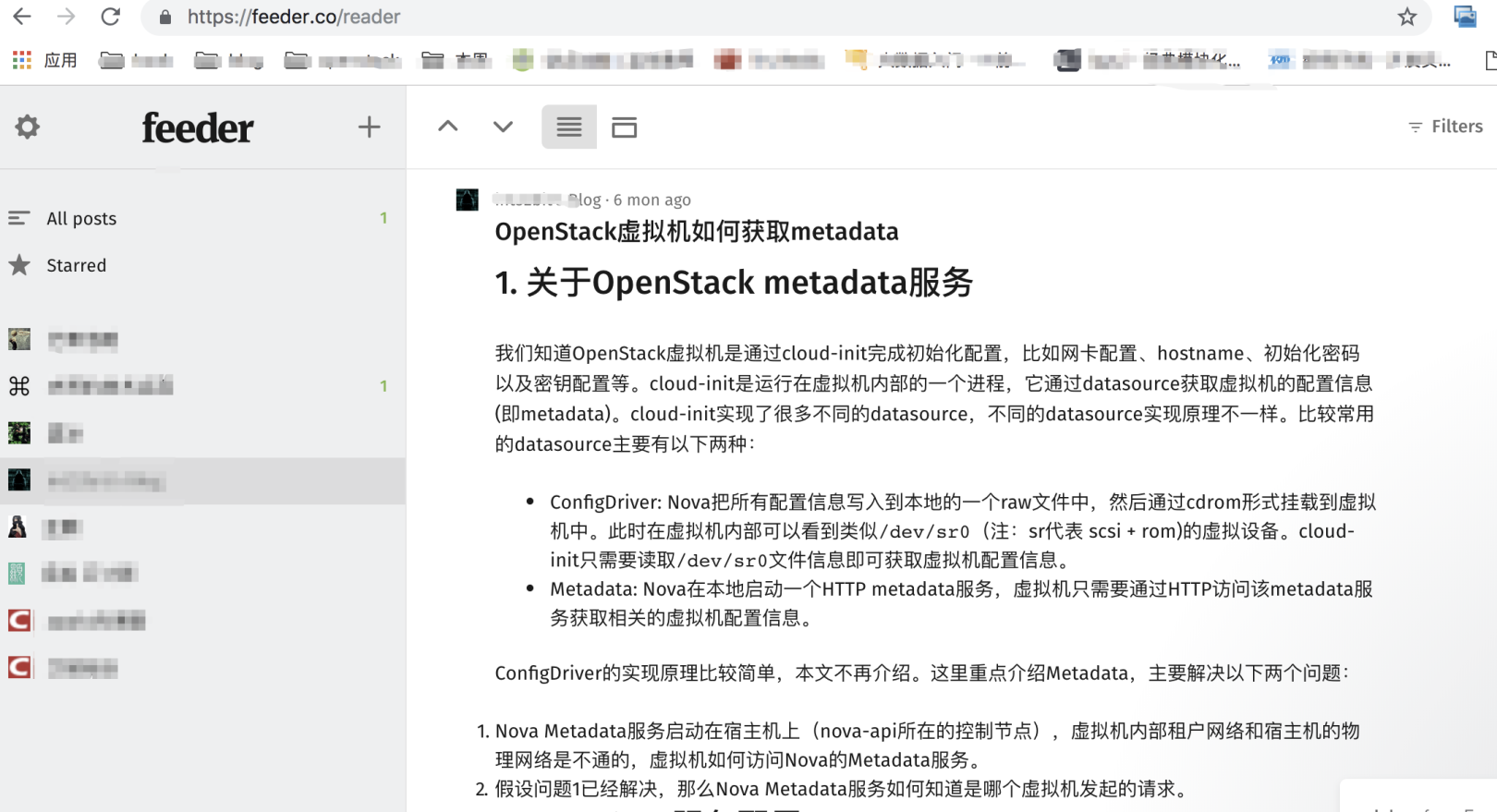
Task: Open the red-icon bookmark in bookmarks bar
Action: coord(769,60)
